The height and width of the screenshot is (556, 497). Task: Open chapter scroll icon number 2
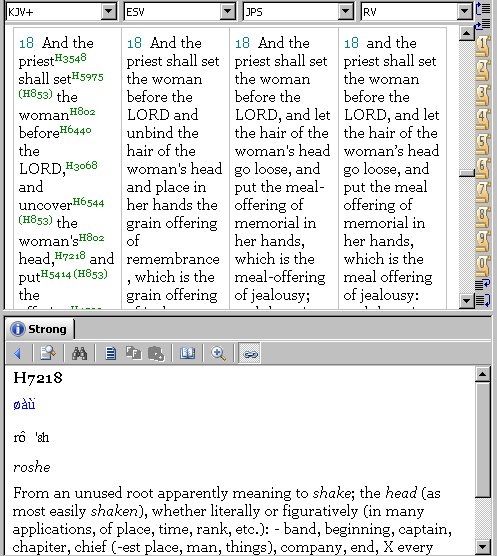482,71
